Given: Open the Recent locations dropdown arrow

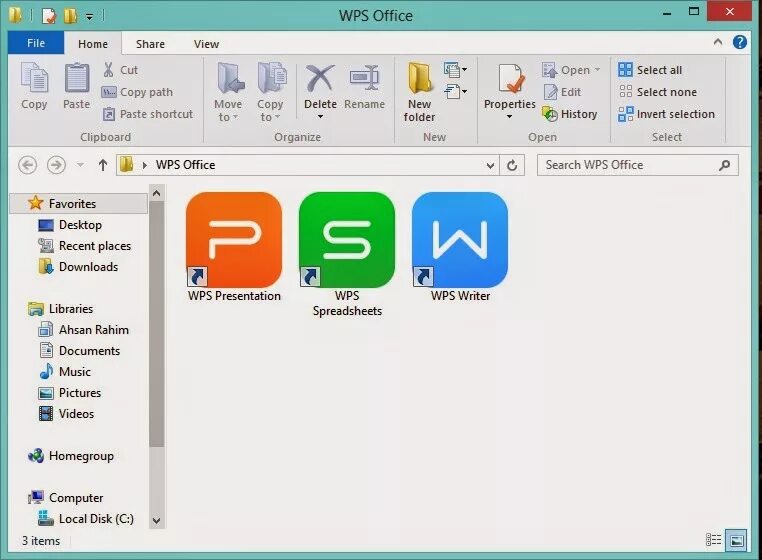Looking at the screenshot, I should coord(81,165).
